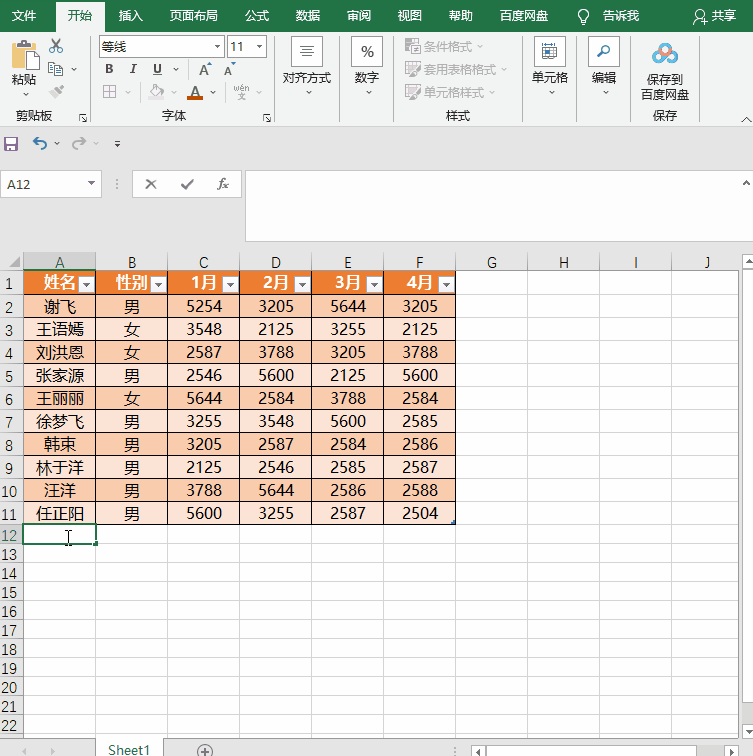This screenshot has width=753, height=756.
Task: Increase font size with the larger A icon
Action: point(205,69)
